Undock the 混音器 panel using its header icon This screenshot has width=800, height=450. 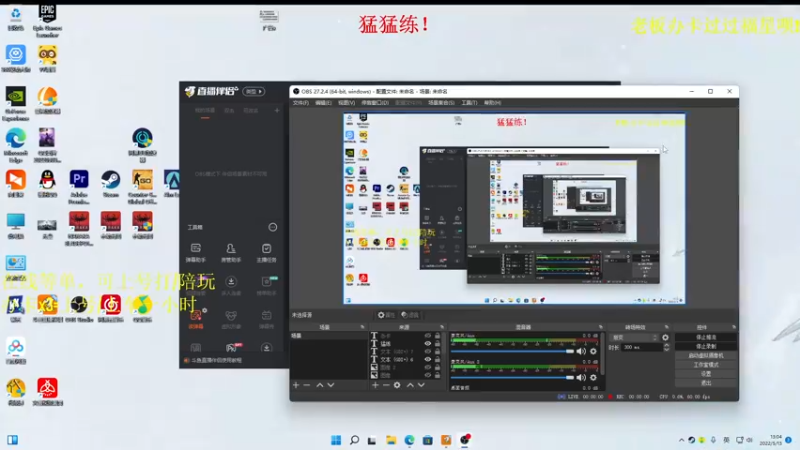pyautogui.click(x=601, y=327)
